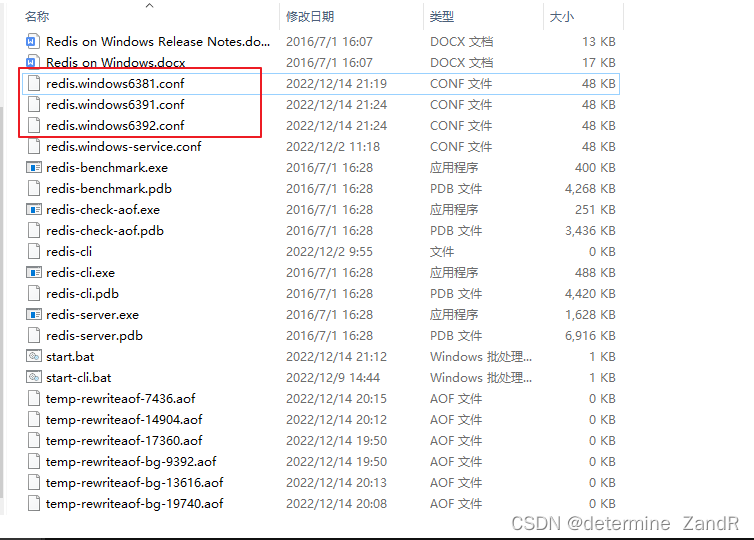Sort files by the 类型 column header
Image resolution: width=754 pixels, height=540 pixels.
pyautogui.click(x=441, y=17)
